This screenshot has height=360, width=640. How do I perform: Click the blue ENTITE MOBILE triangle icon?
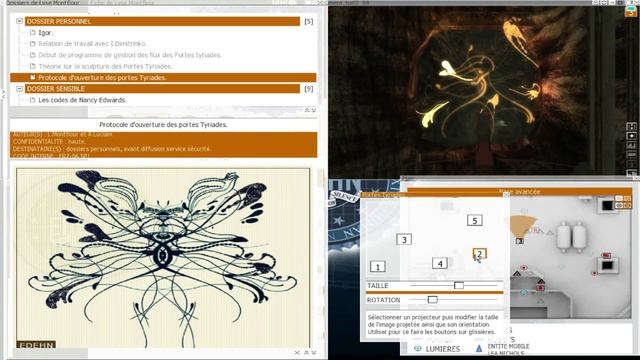479,348
